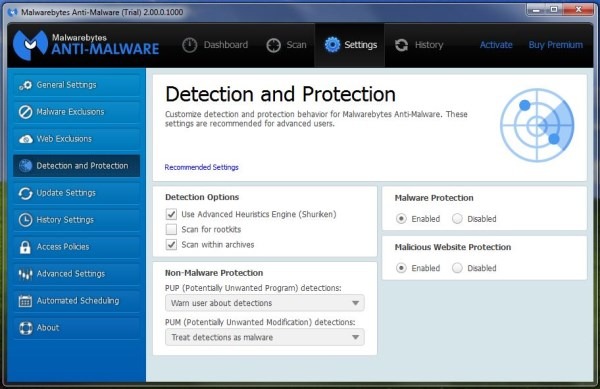
Task: Click the History circular arrows icon
Action: pyautogui.click(x=401, y=45)
